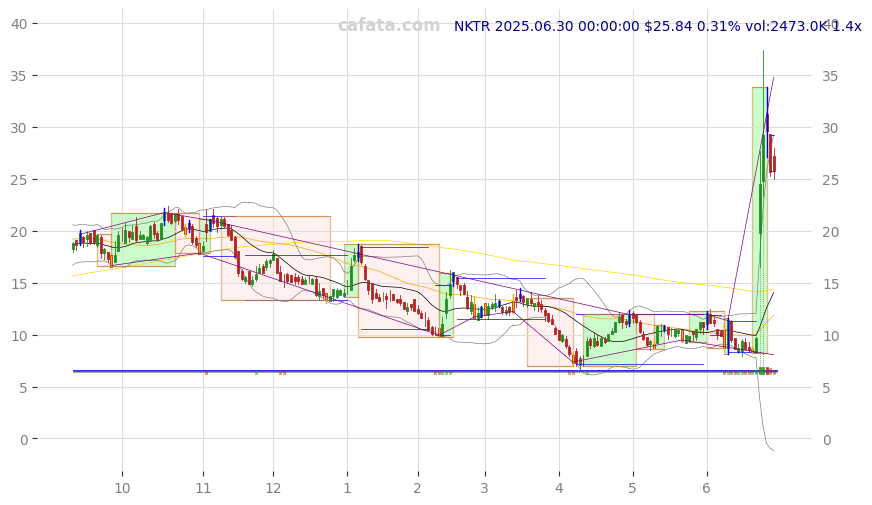872x505 pixels.
Task: Click the left y-axis label 0
Action: [23, 440]
